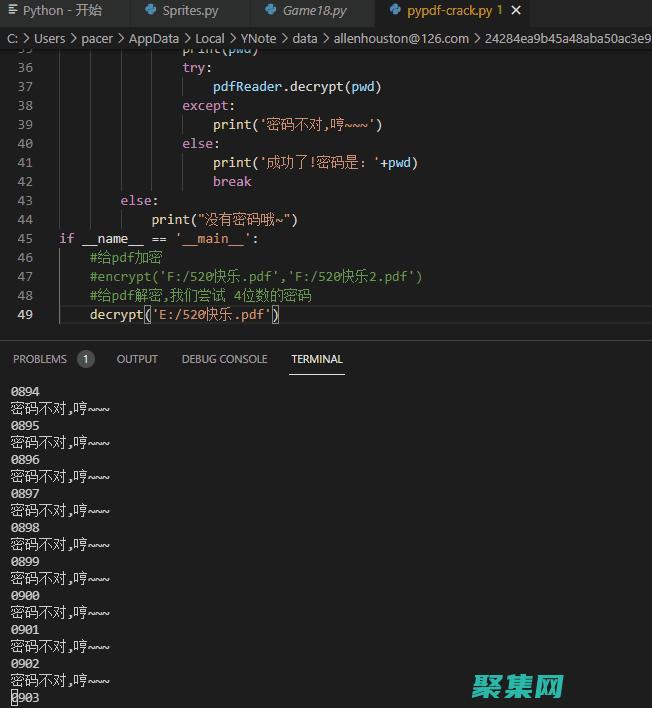Open the data breadcrumb folder
The image size is (652, 708).
[x=305, y=38]
